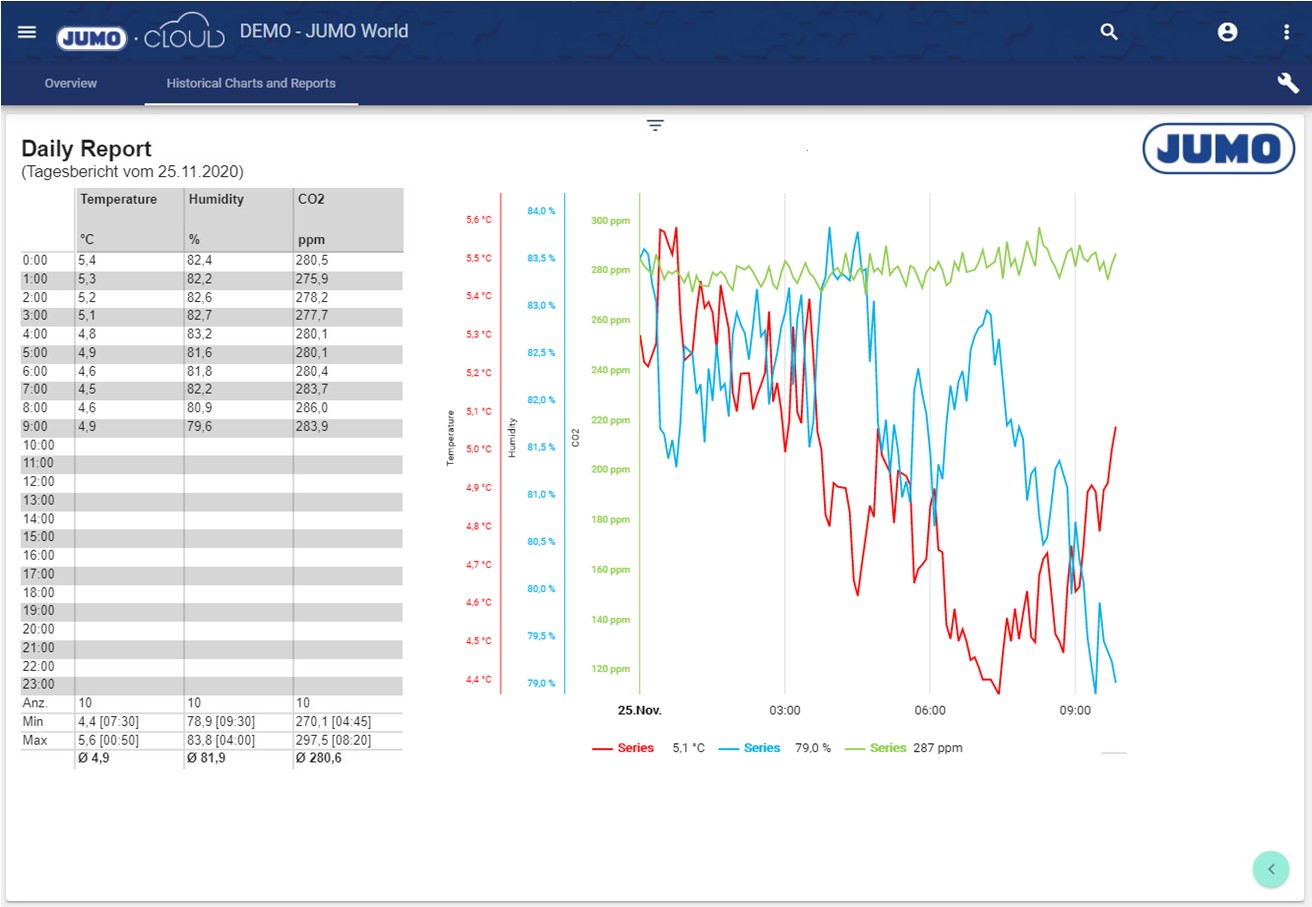
Task: Click the wrench settings icon
Action: pos(1287,83)
